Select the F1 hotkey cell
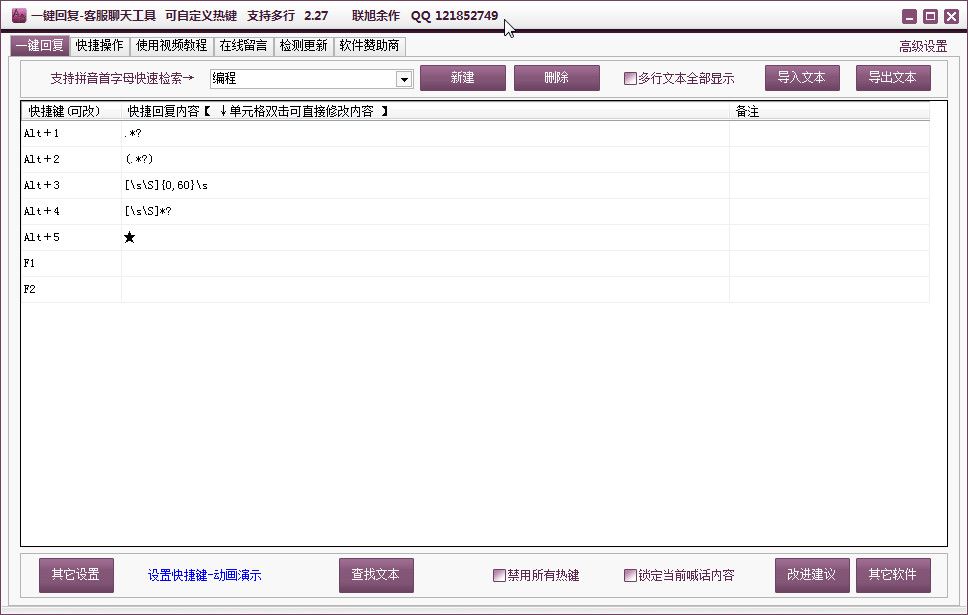 point(71,263)
